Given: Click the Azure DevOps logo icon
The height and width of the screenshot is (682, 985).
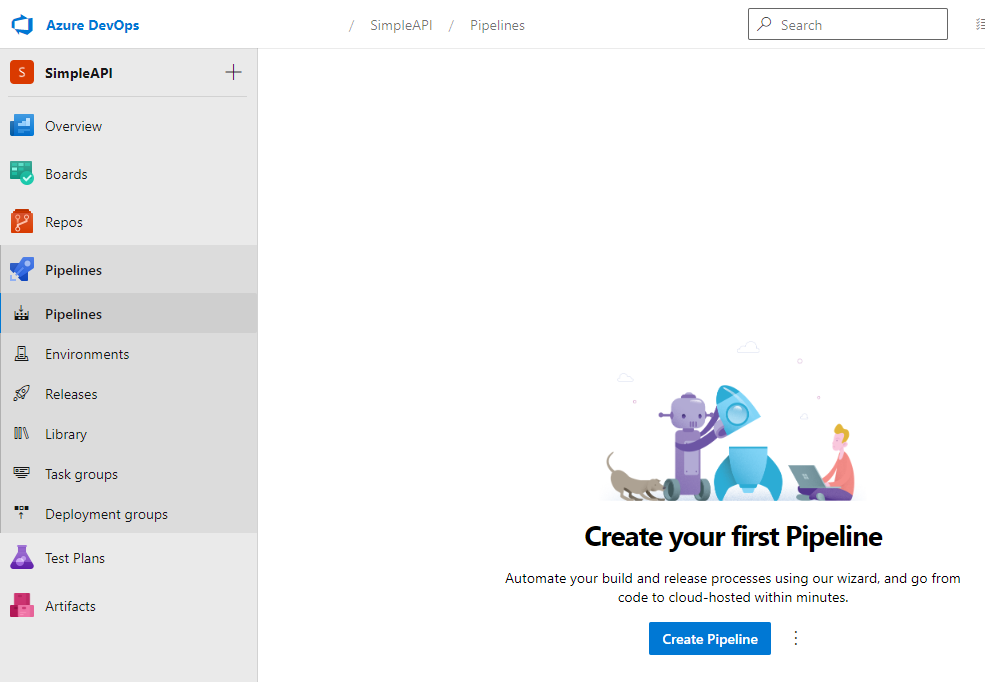Looking at the screenshot, I should pyautogui.click(x=22, y=25).
